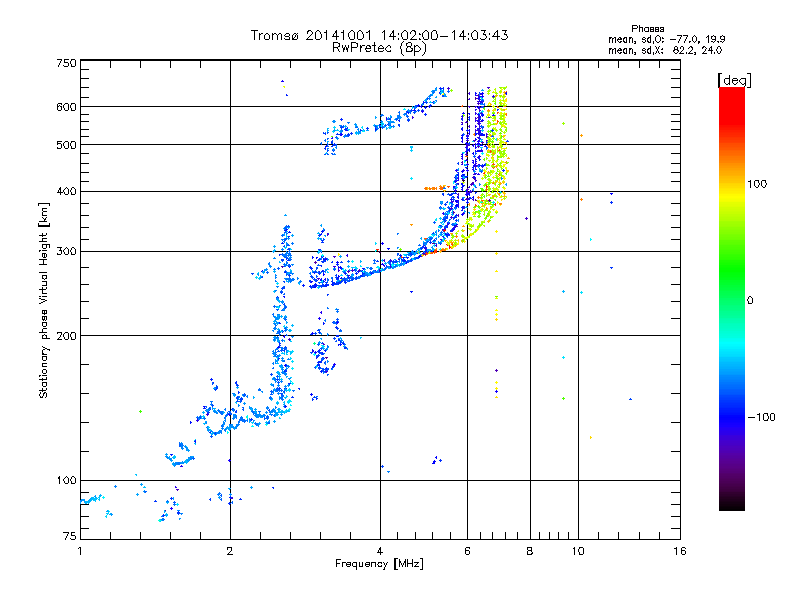The height and width of the screenshot is (600, 800).
Task: Click the x-axis tick label '6'
Action: (x=467, y=551)
